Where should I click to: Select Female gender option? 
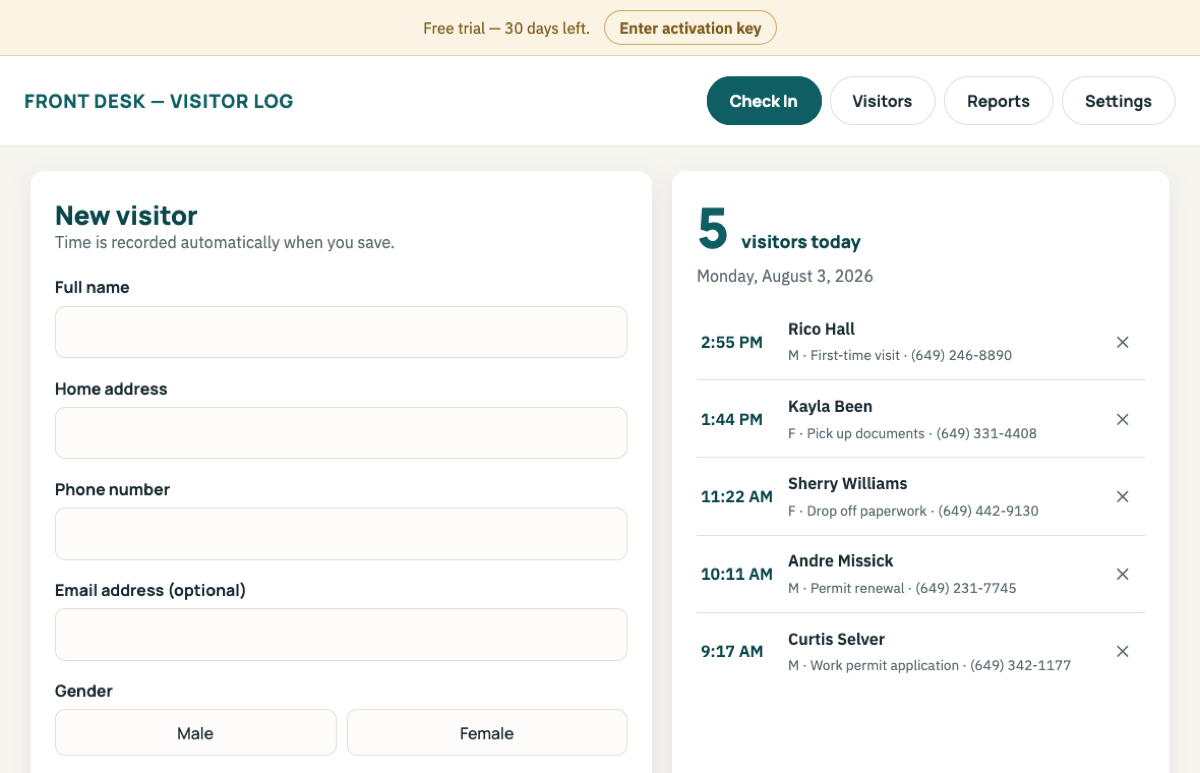pos(487,733)
